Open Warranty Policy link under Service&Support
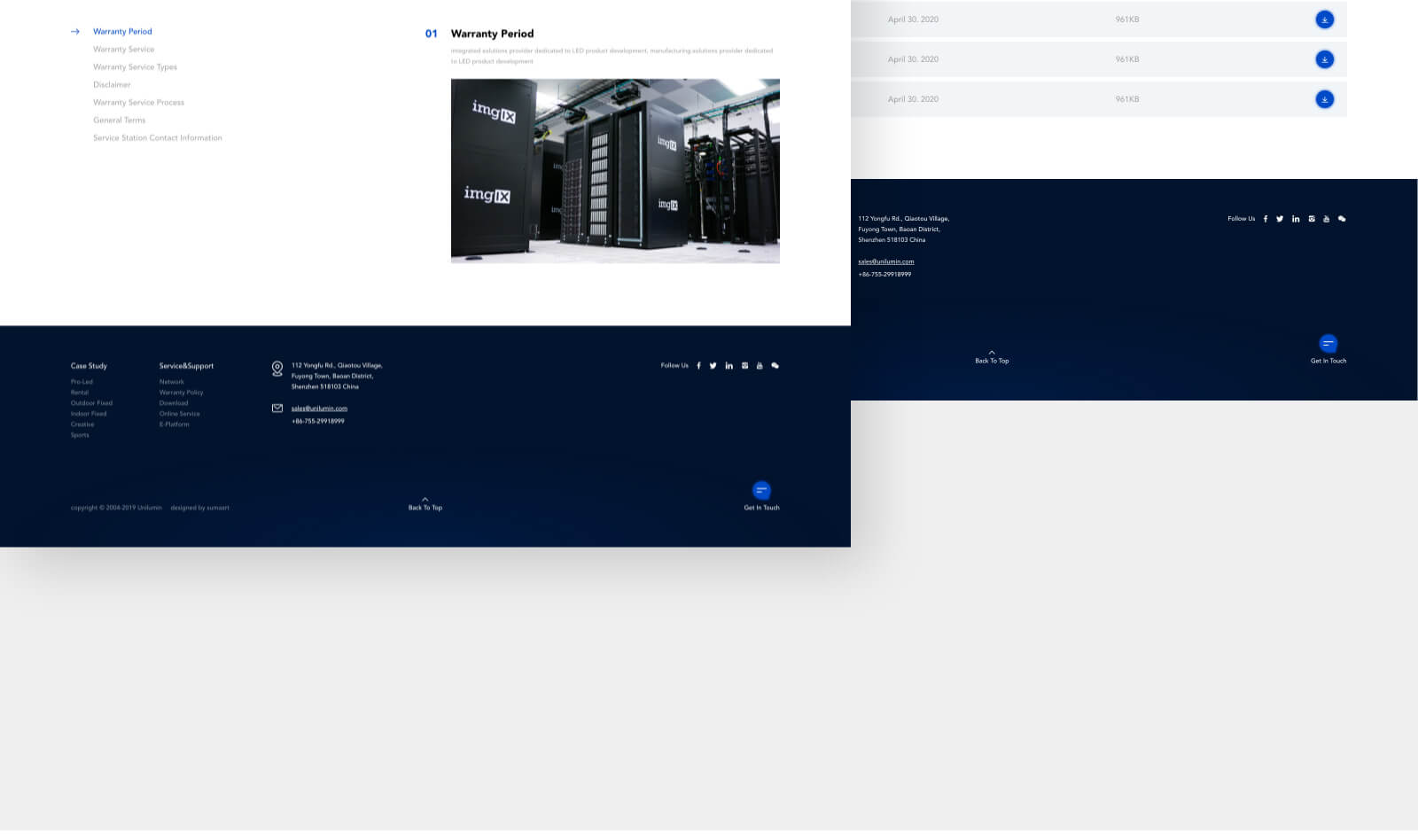Image resolution: width=1418 pixels, height=840 pixels. (181, 393)
